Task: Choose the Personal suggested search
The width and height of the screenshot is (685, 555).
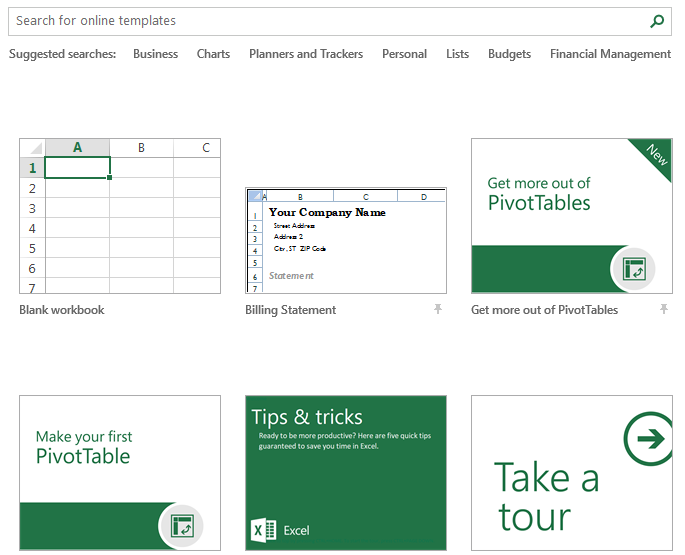Action: point(404,54)
